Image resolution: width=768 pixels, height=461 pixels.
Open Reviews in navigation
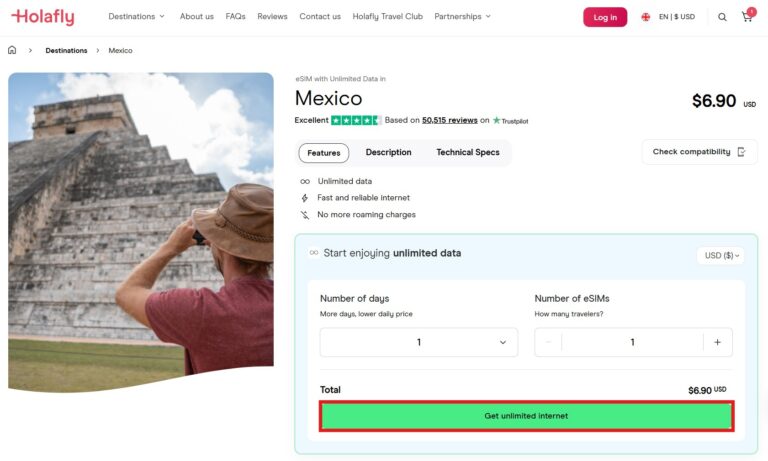click(x=272, y=17)
